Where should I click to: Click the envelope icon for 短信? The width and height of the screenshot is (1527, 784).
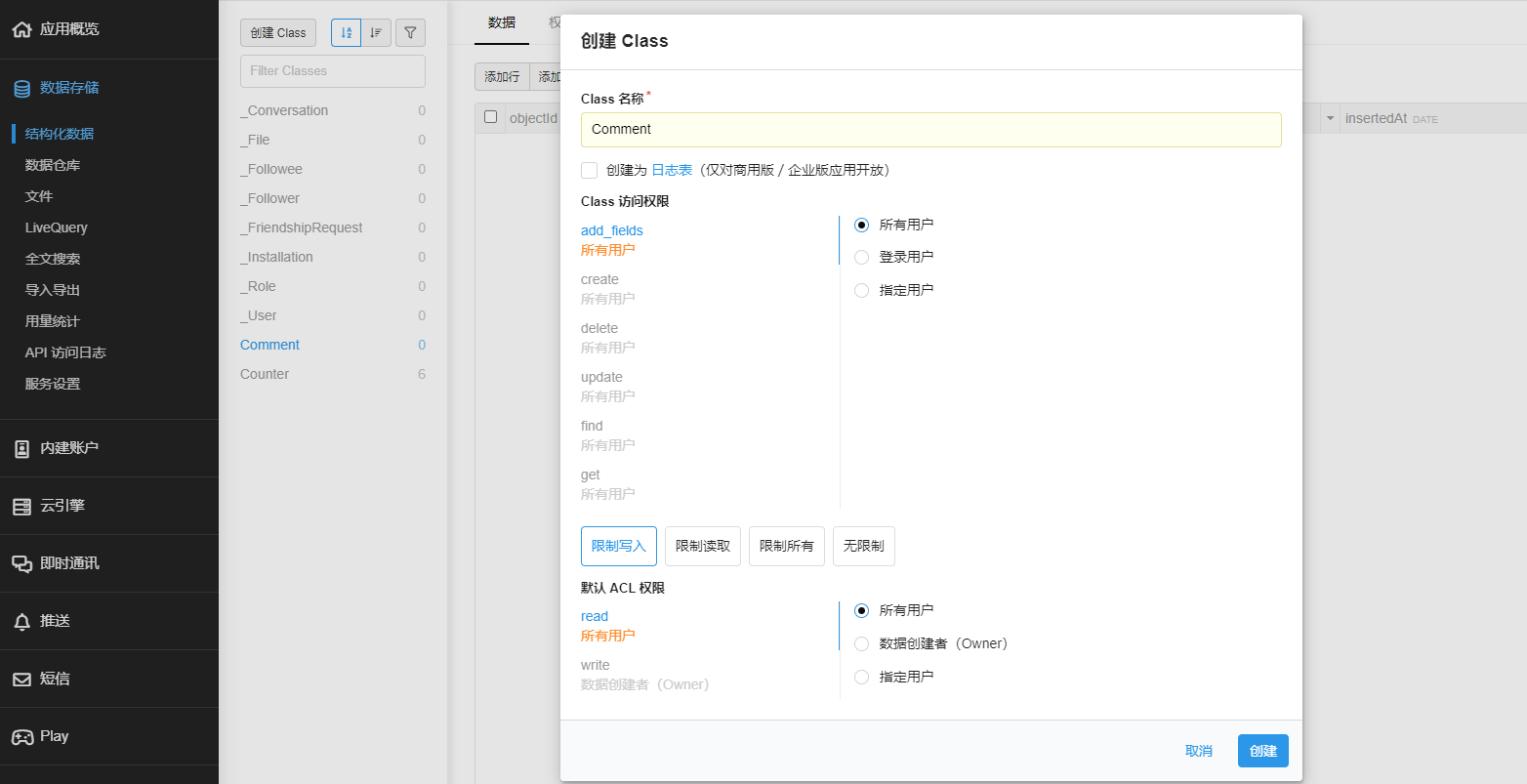21,679
